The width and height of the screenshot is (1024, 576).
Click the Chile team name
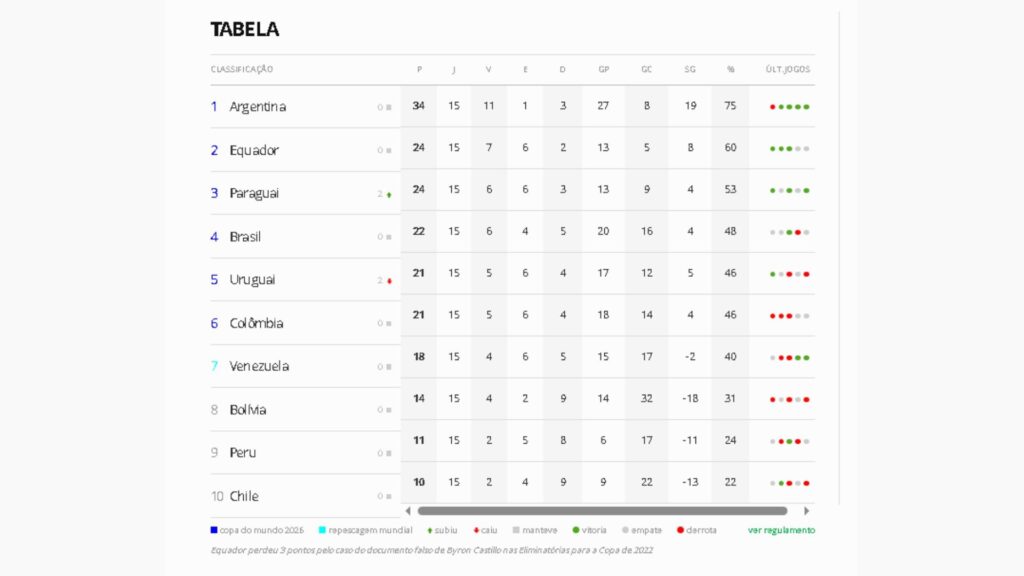[244, 496]
